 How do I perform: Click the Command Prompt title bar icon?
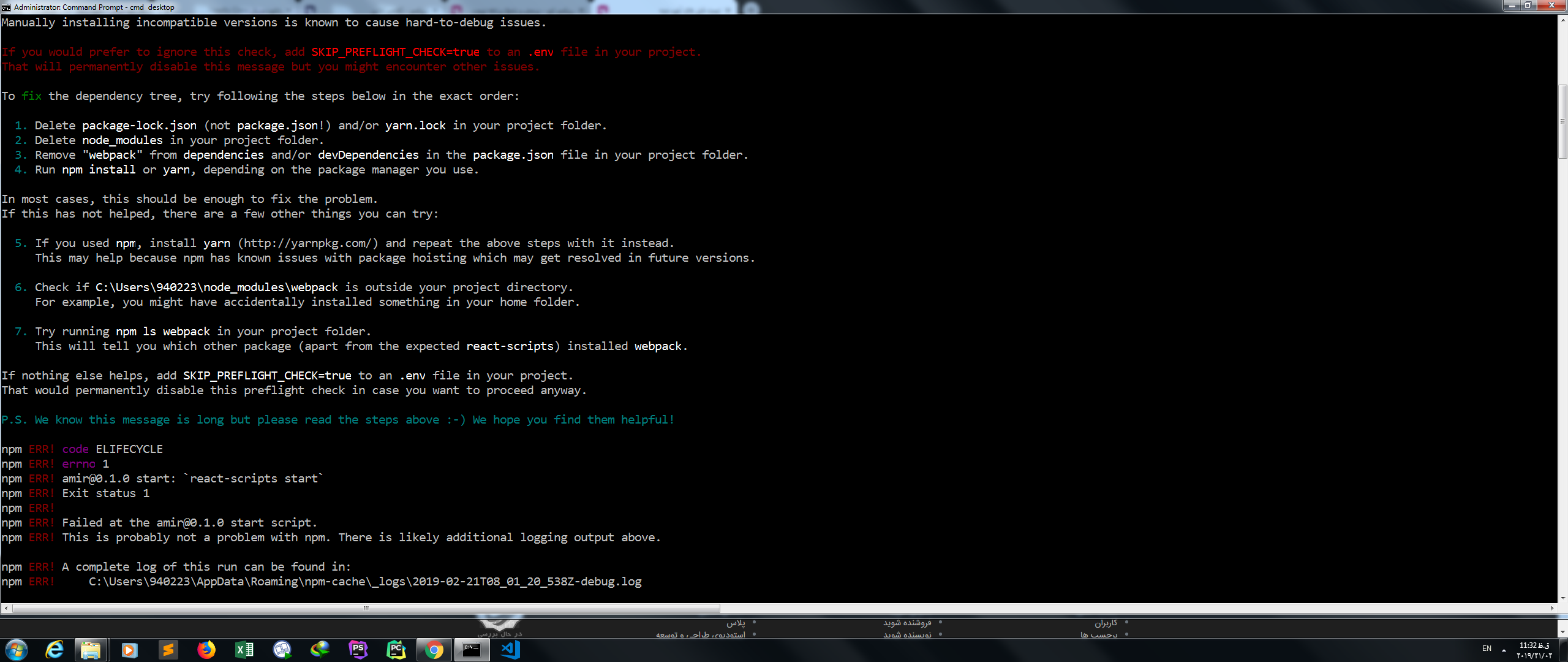[x=6, y=7]
